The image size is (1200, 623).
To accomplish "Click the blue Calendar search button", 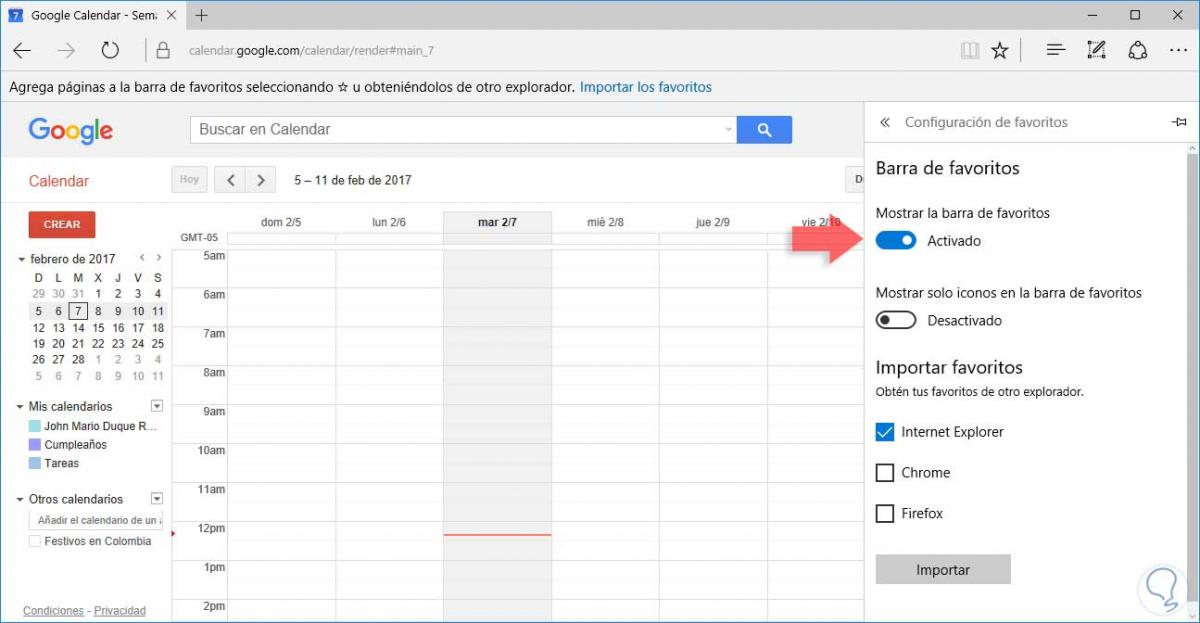I will pyautogui.click(x=764, y=129).
